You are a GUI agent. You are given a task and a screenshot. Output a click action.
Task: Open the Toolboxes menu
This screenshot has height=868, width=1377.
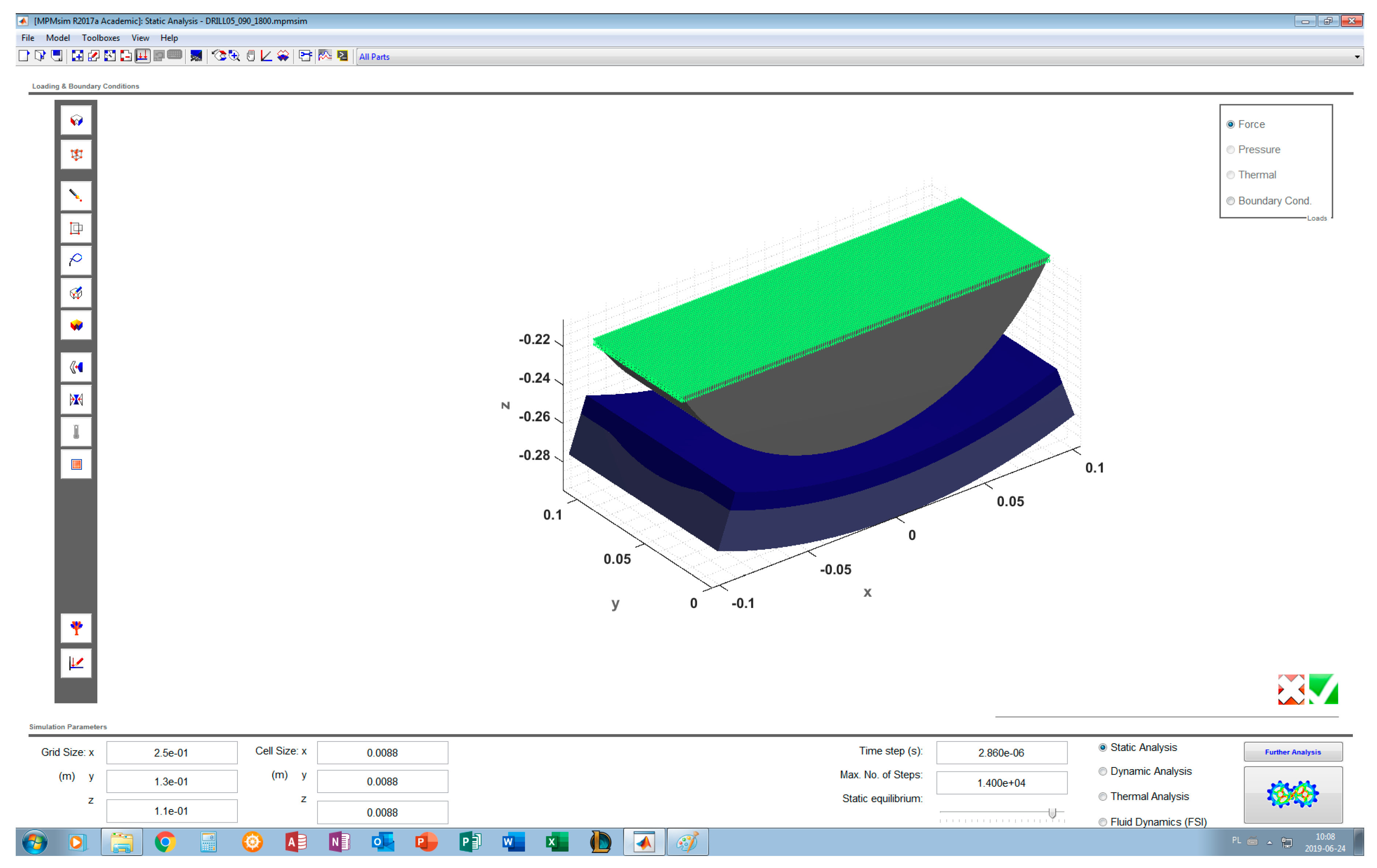pyautogui.click(x=101, y=38)
